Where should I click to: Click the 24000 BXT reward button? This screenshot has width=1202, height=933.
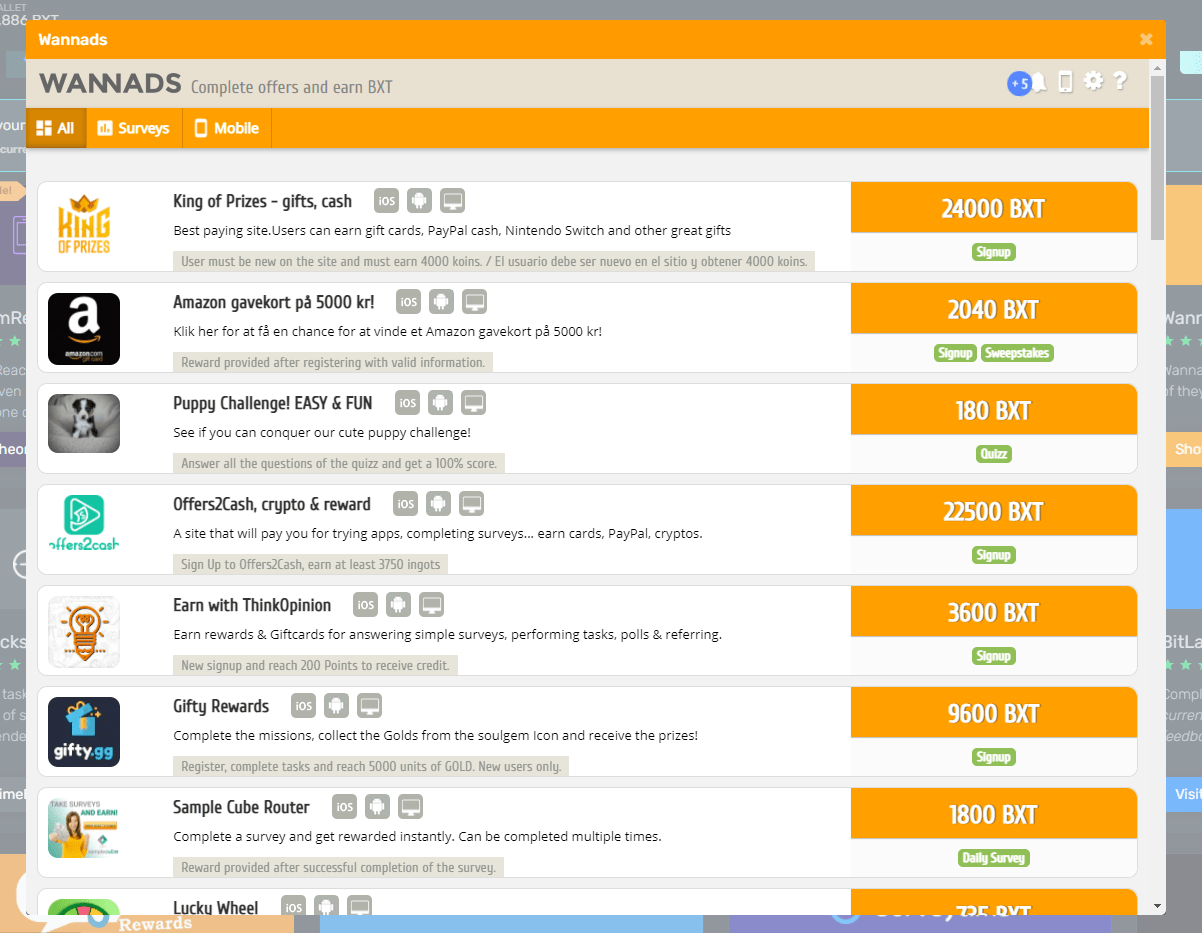point(993,208)
